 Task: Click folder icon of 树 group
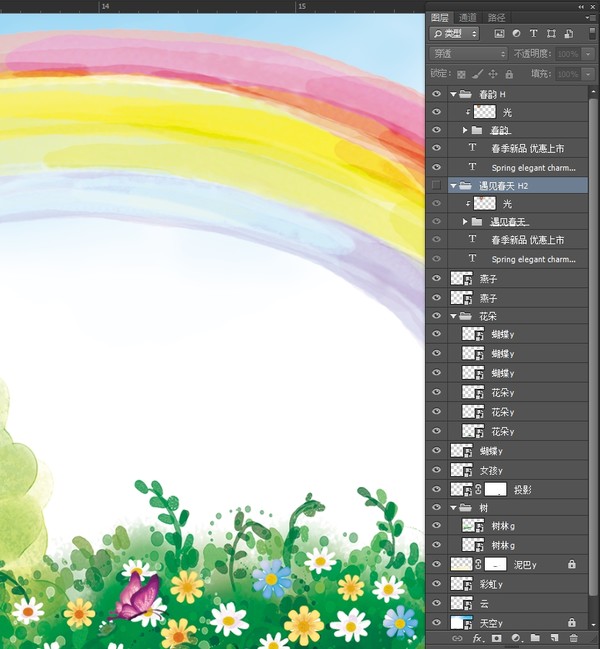point(465,507)
